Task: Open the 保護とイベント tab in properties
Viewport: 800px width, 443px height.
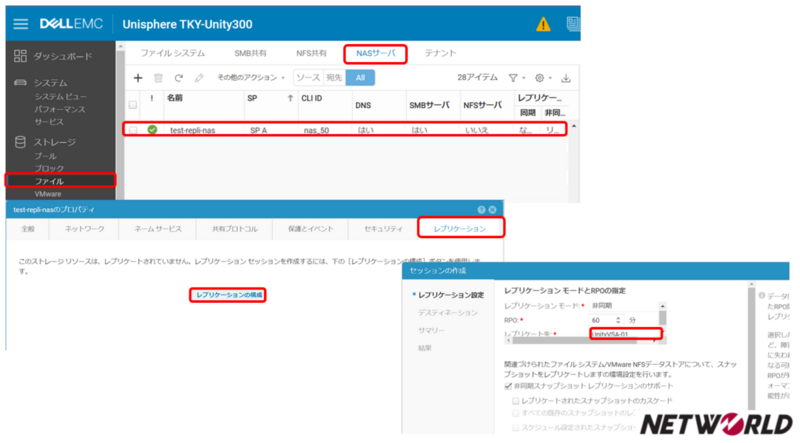Action: click(311, 229)
